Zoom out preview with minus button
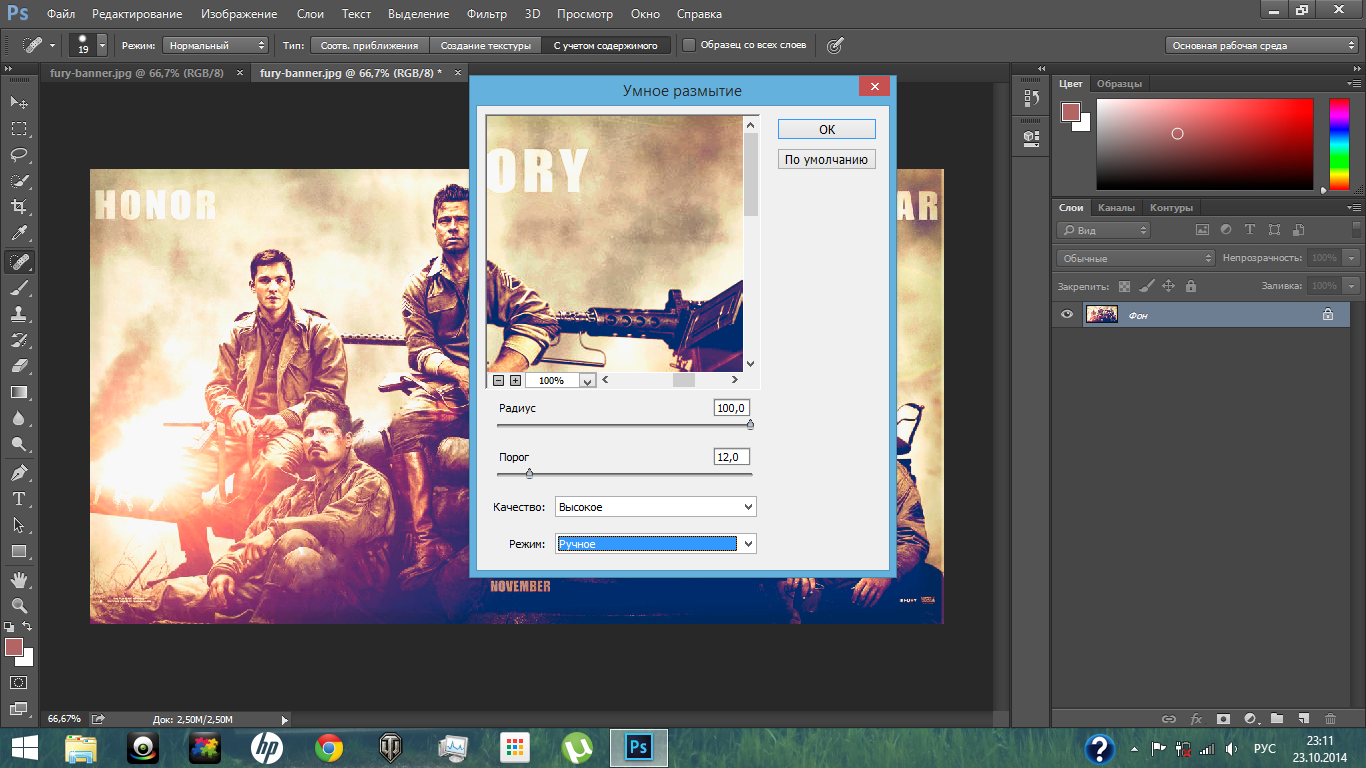This screenshot has width=1366, height=768. coord(498,380)
